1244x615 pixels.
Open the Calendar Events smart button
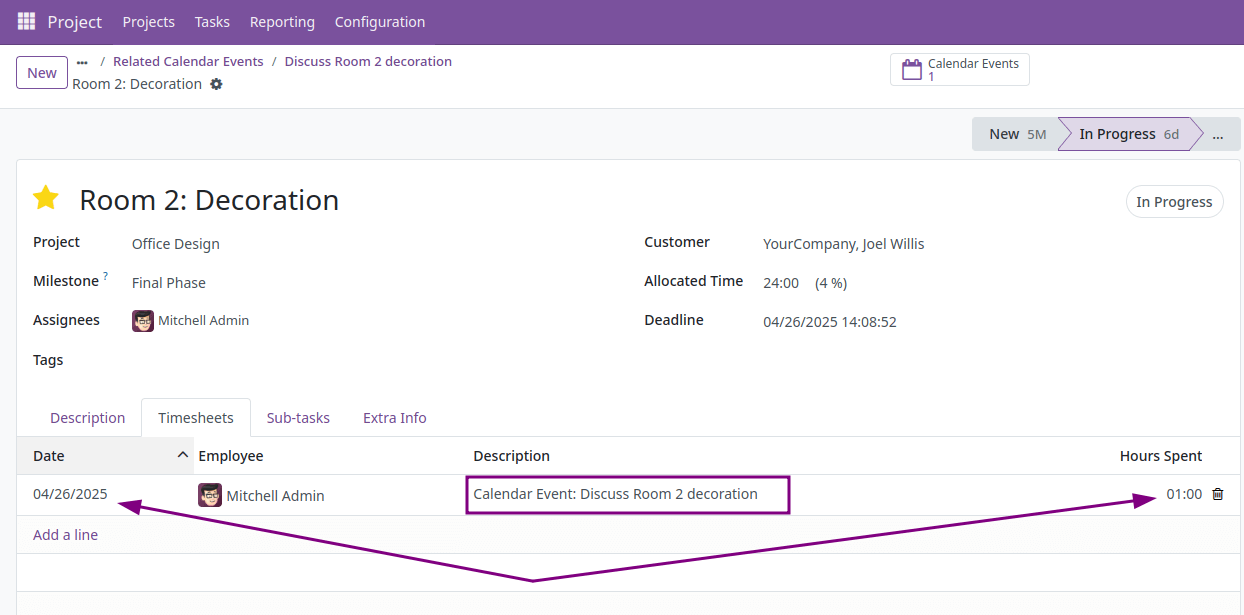point(958,68)
